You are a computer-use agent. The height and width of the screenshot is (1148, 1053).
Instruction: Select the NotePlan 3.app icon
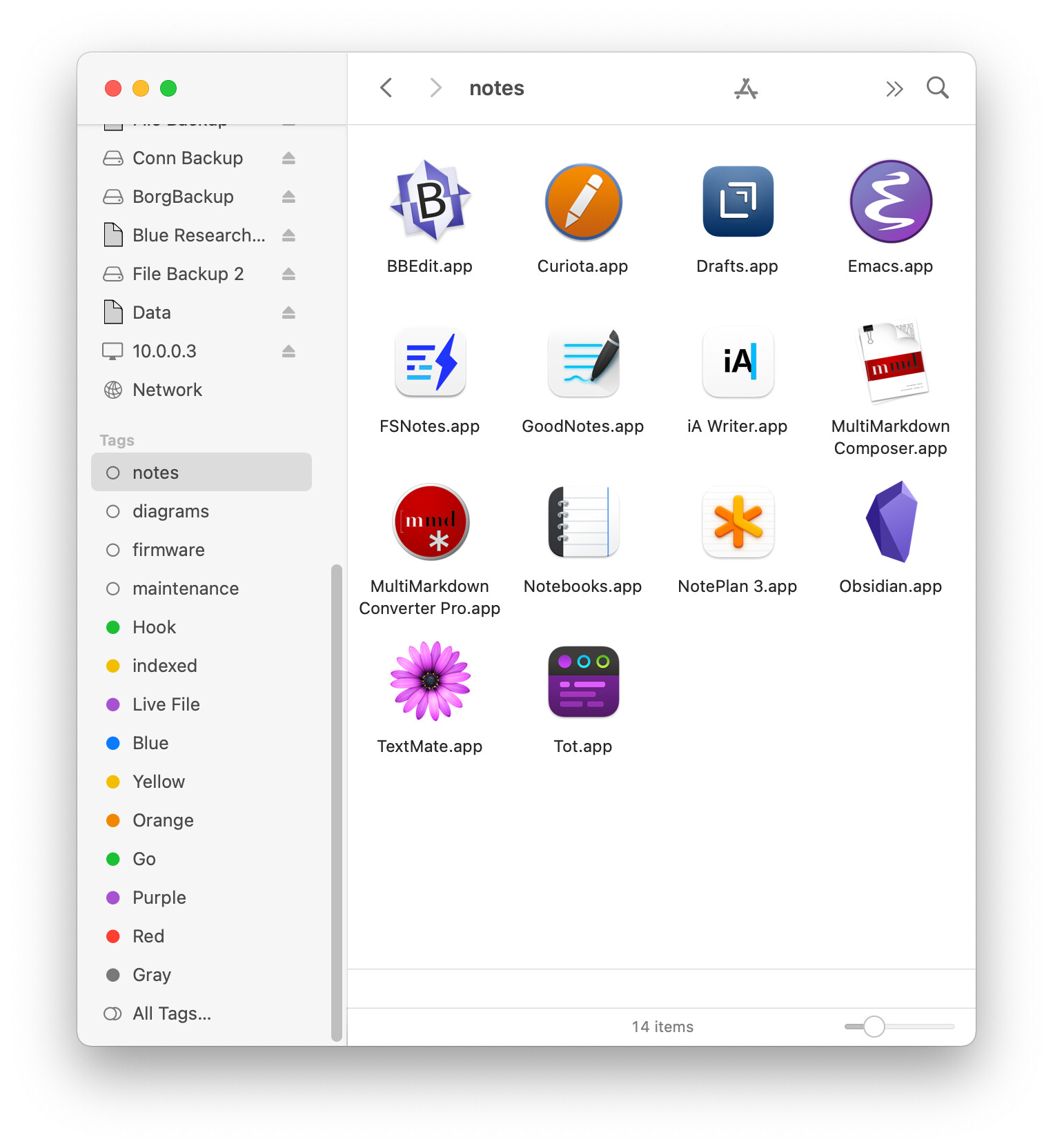click(x=737, y=522)
